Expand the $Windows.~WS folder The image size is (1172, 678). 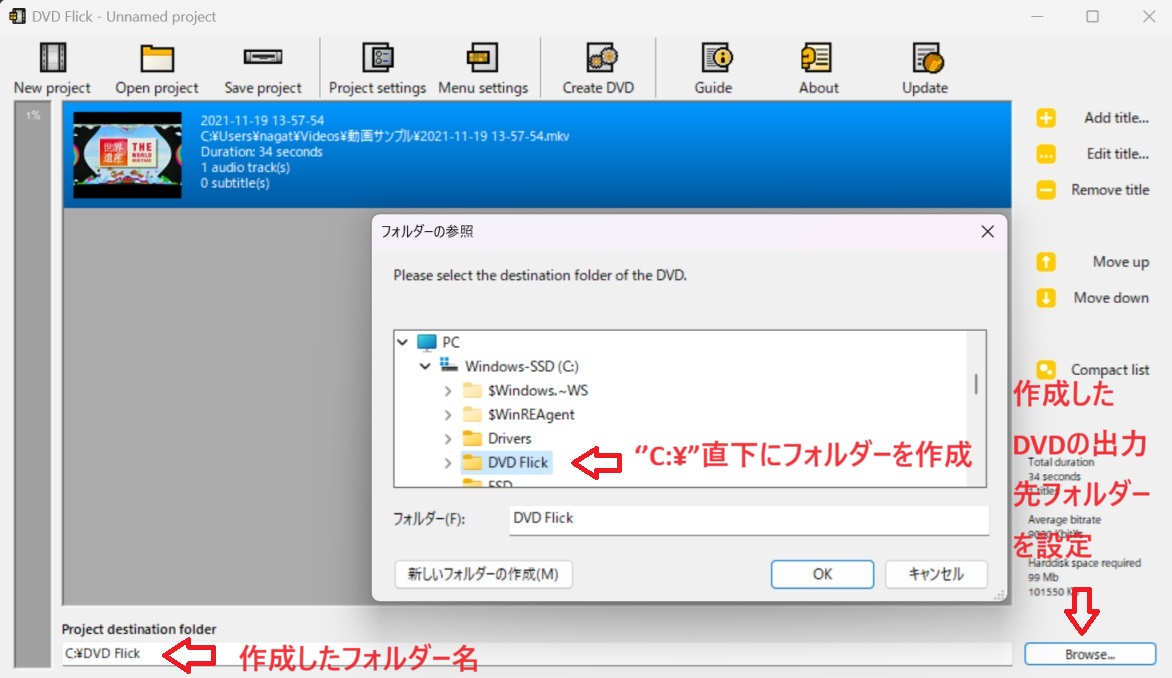(x=447, y=391)
